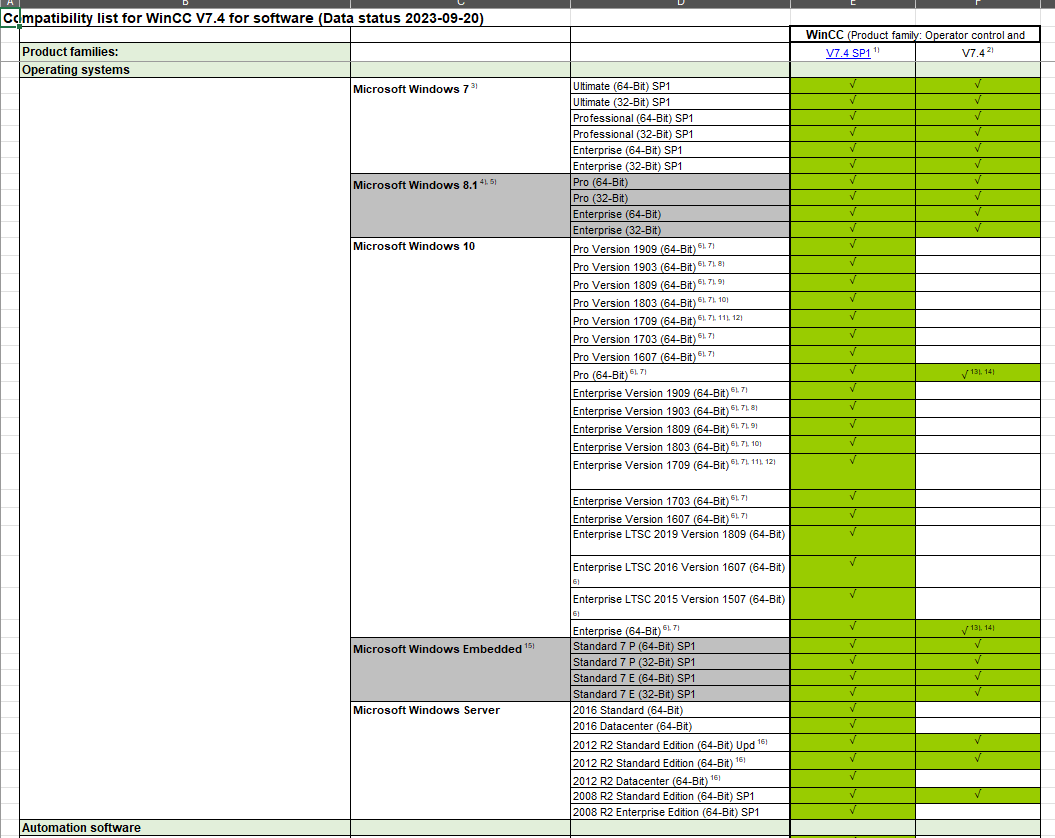Select 'Enterprise Version 1709 (64-Bit)' cell

(680, 472)
